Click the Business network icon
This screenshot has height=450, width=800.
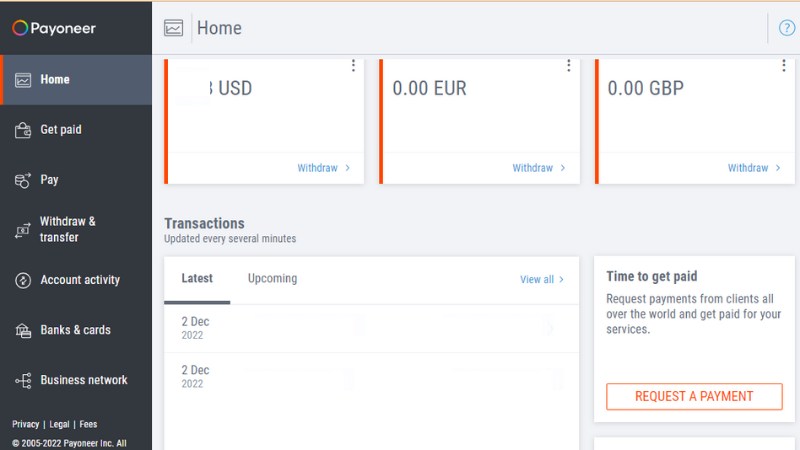point(22,380)
